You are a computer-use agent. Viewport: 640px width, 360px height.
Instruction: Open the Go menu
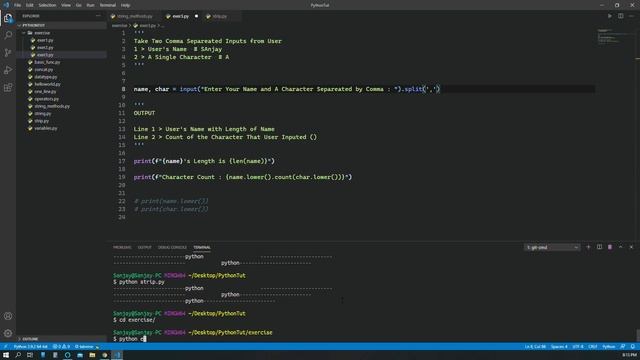tap(79, 5)
